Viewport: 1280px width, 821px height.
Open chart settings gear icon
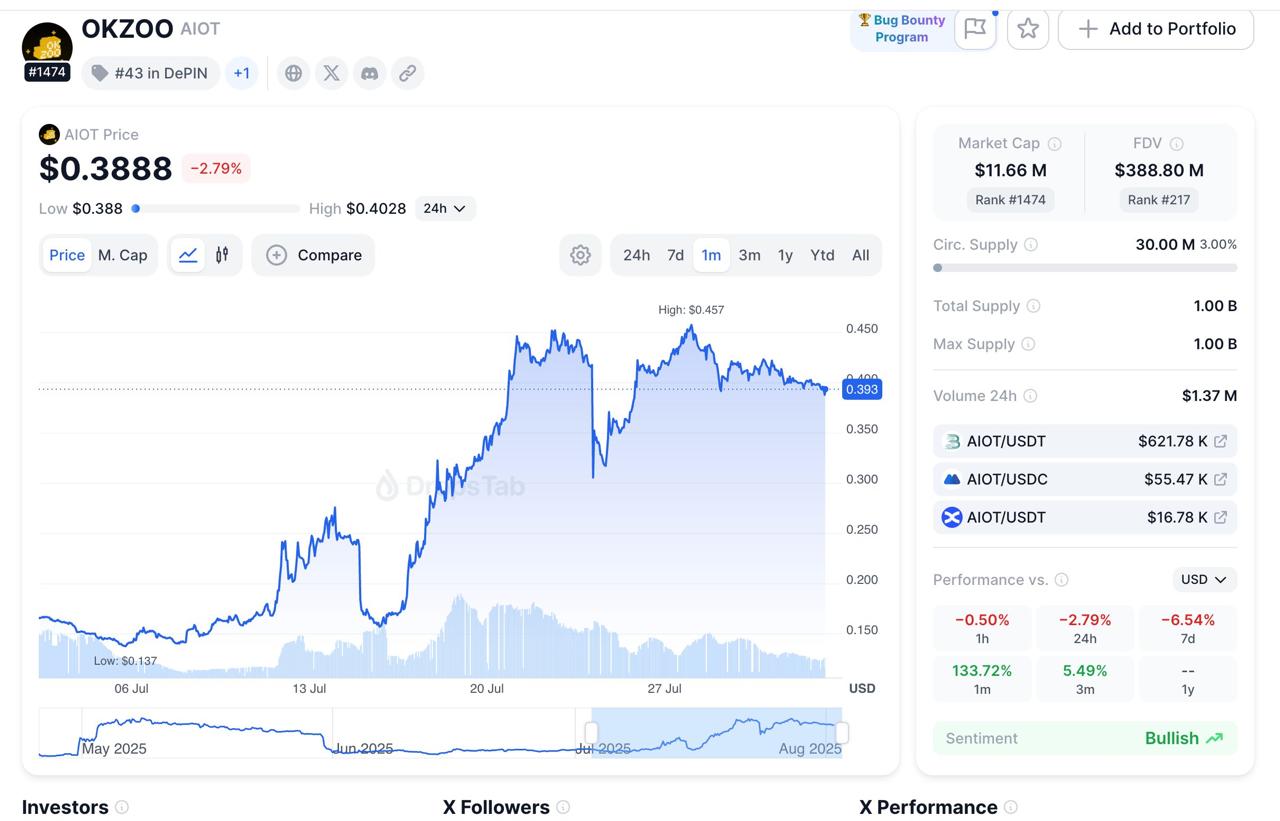(580, 255)
